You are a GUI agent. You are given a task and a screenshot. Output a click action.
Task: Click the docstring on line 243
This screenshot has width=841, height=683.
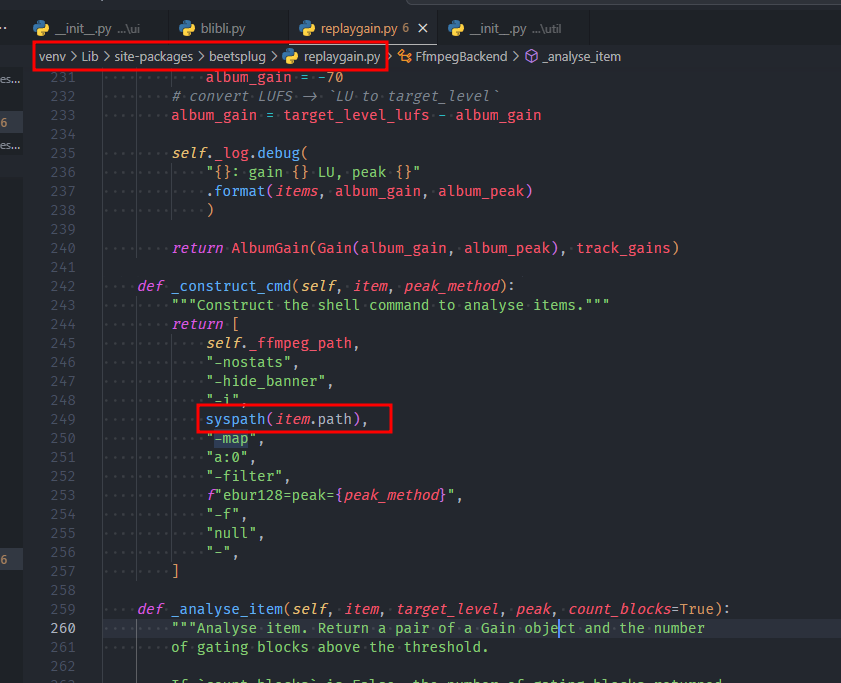pyautogui.click(x=390, y=305)
